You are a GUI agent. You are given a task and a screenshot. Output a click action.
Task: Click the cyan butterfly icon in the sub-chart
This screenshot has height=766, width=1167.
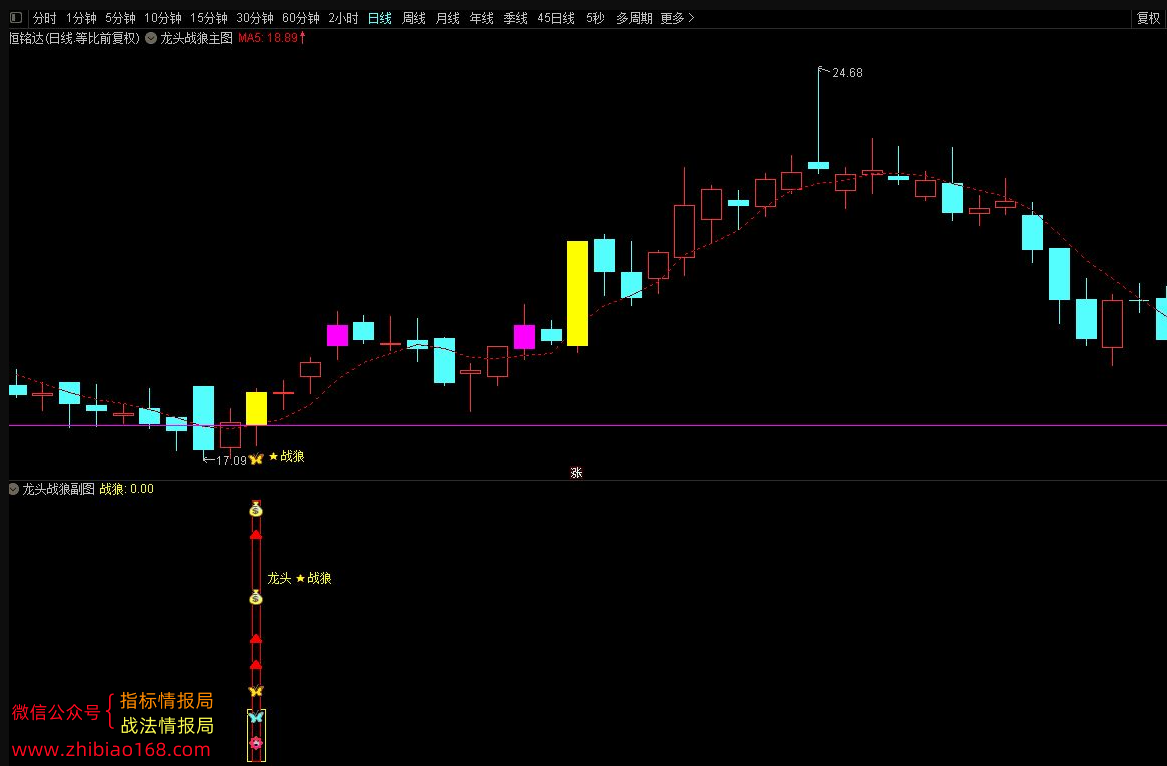click(x=256, y=717)
